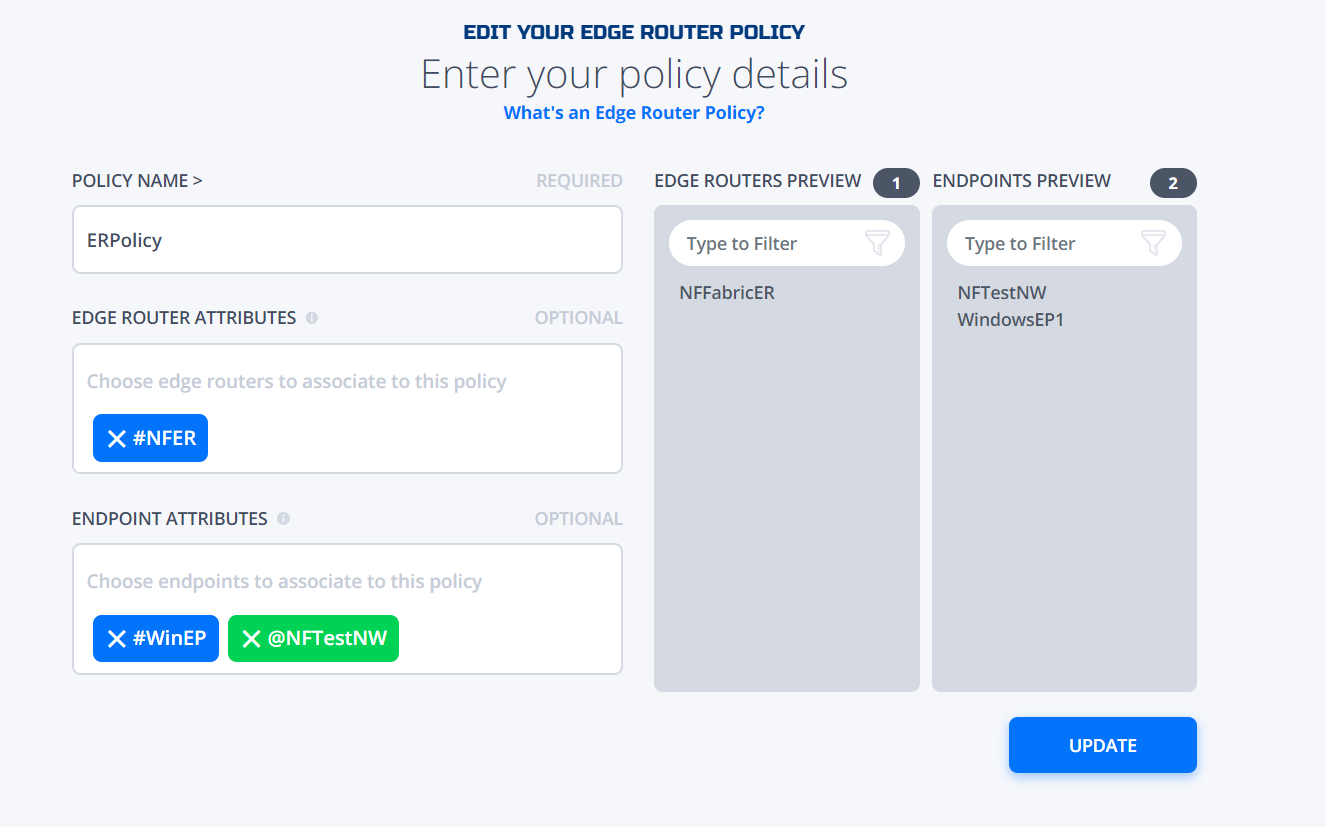Select NFFabricER in Edge Routers preview

click(x=727, y=293)
